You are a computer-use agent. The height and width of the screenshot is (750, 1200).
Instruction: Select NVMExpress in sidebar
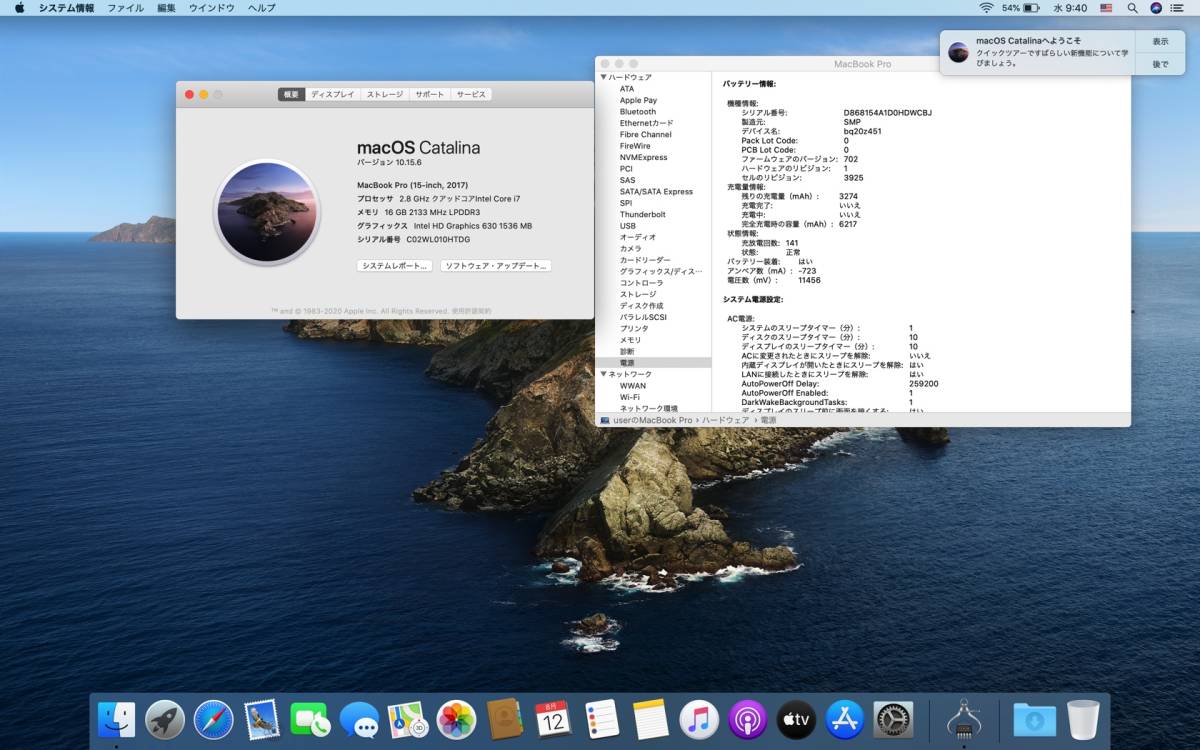(x=643, y=157)
